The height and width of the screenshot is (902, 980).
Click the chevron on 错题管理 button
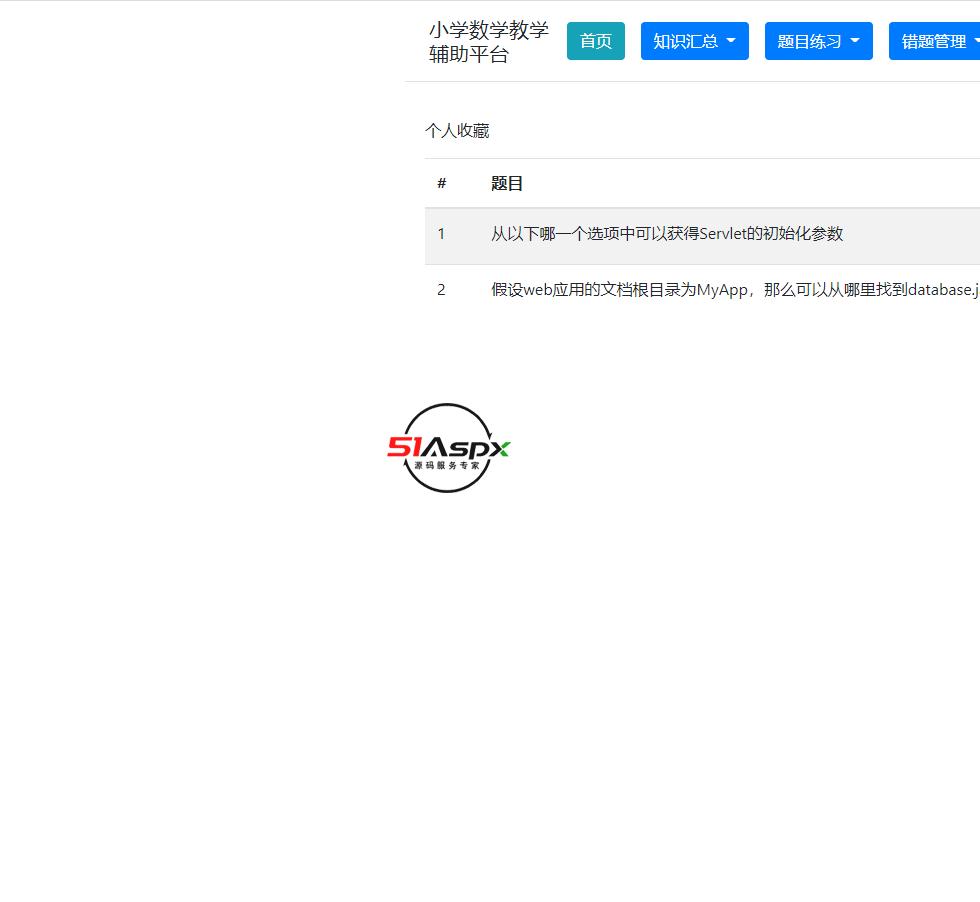pos(975,41)
